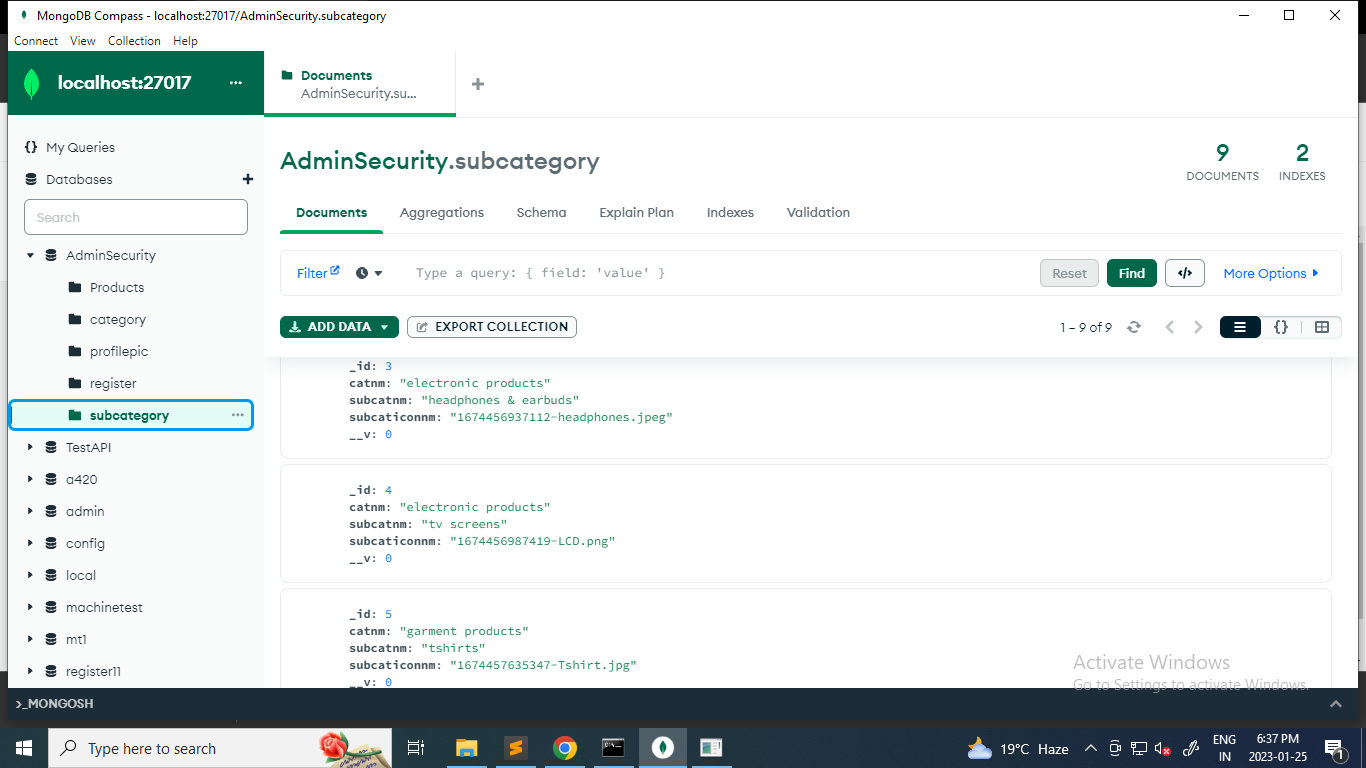Run the query with Find
This screenshot has height=768, width=1366.
[x=1132, y=273]
